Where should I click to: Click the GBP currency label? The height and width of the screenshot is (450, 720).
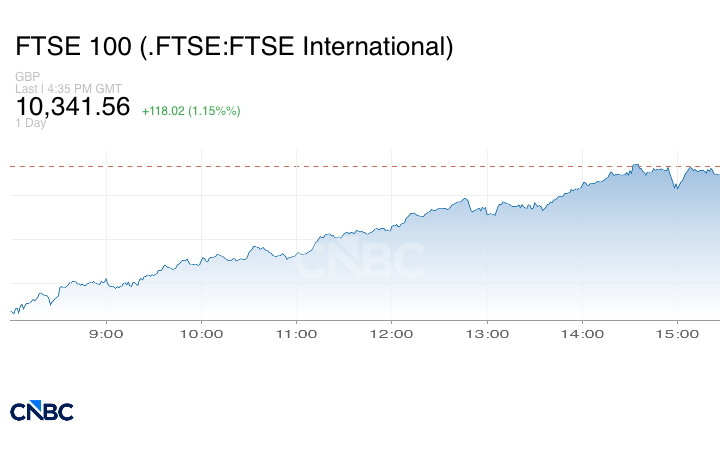click(x=28, y=77)
